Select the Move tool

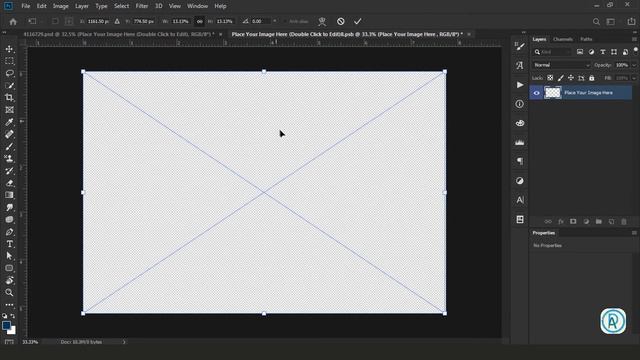(x=9, y=49)
